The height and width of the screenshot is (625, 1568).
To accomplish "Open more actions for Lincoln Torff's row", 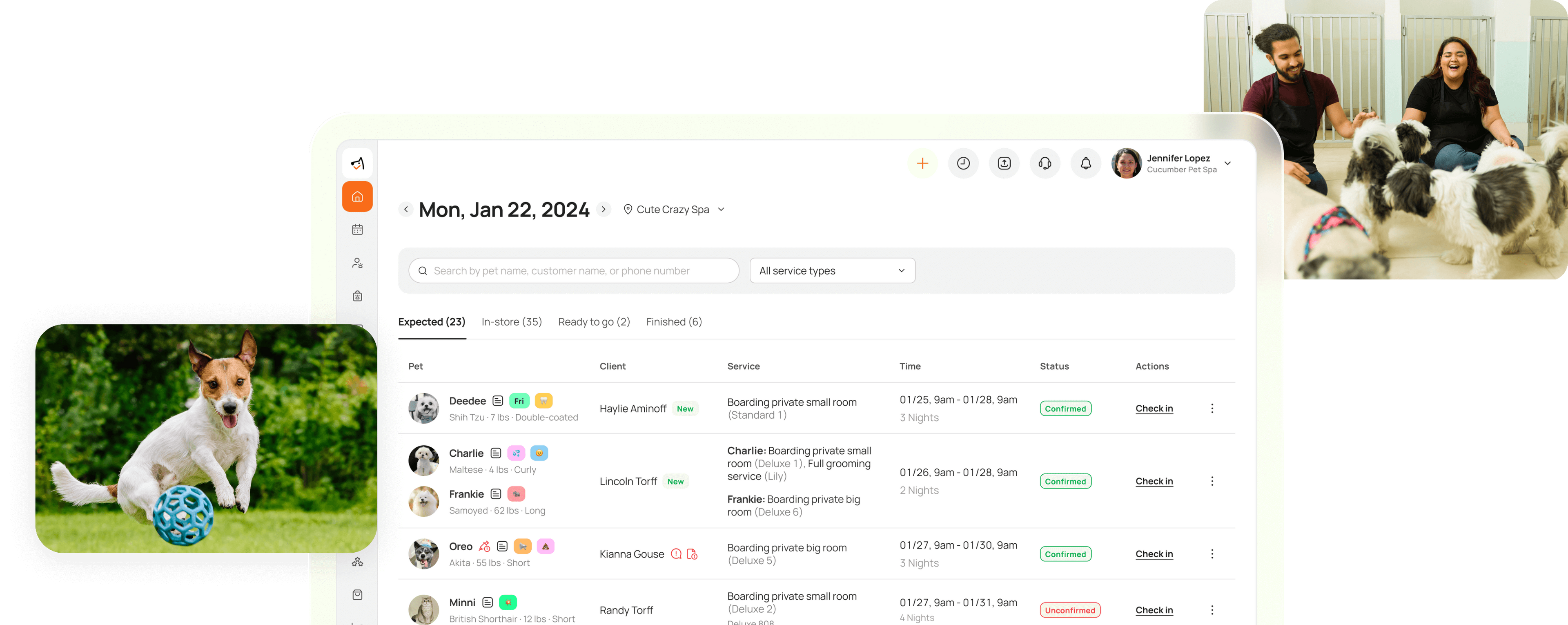I will 1211,481.
